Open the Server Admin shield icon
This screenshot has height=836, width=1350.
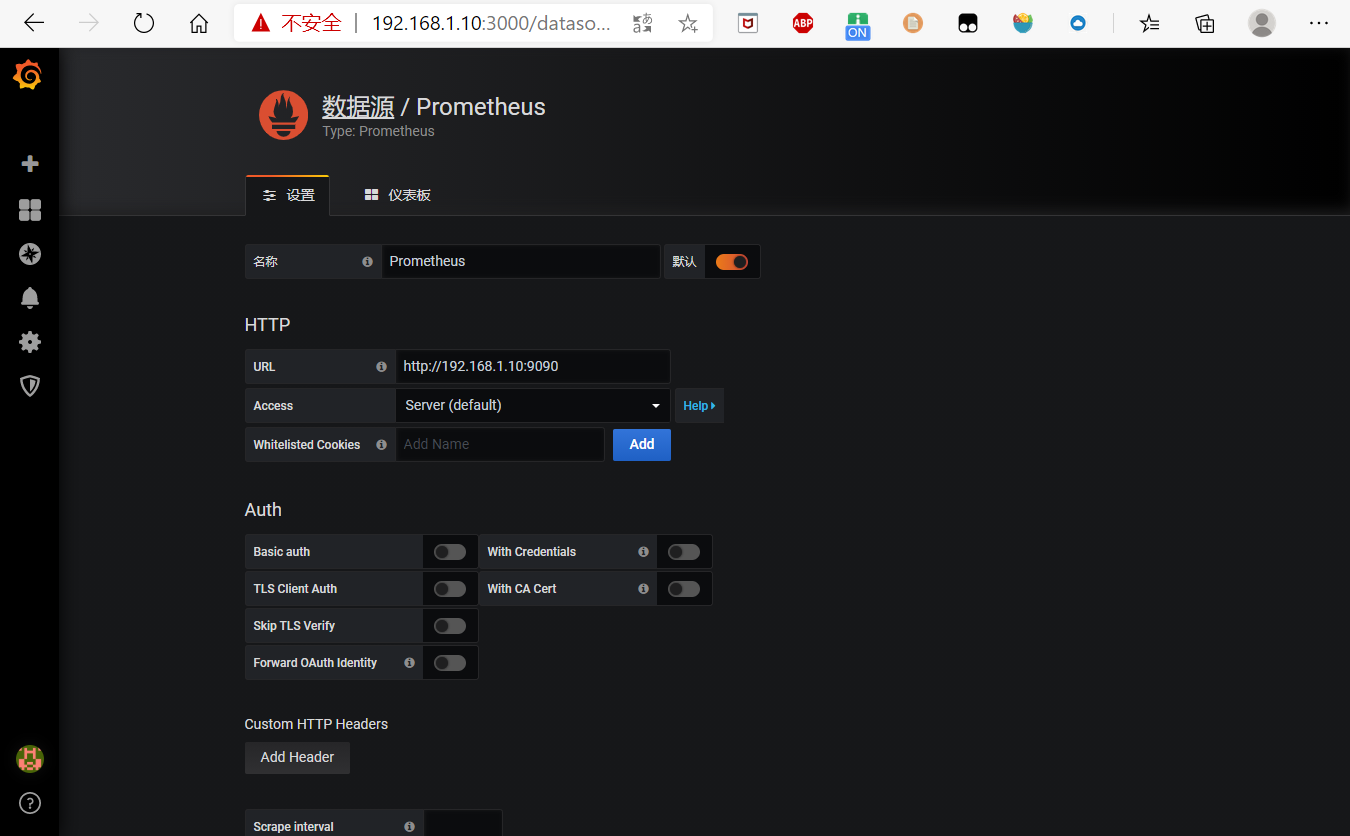tap(30, 386)
